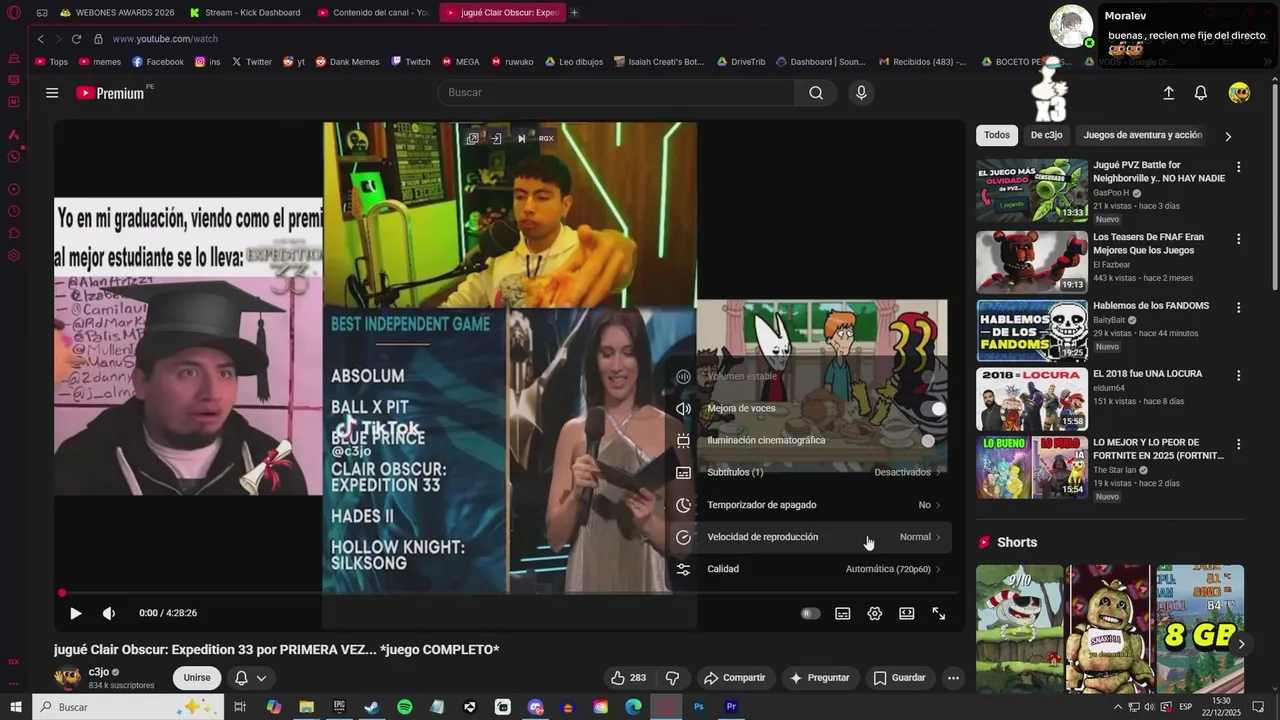Open the Dank Memes bookmark
The image size is (1280, 720).
click(348, 62)
